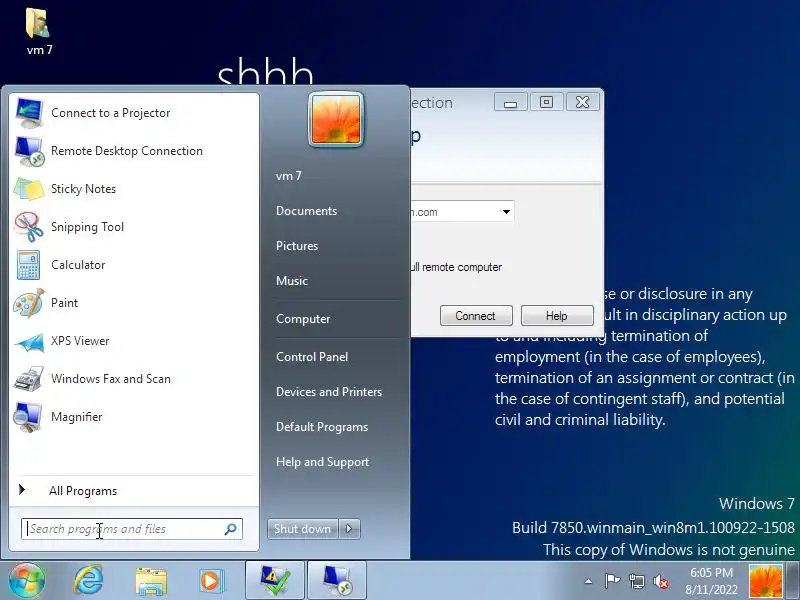Maximize the Remote Desktop Connection window
Viewport: 800px width, 600px height.
546,102
